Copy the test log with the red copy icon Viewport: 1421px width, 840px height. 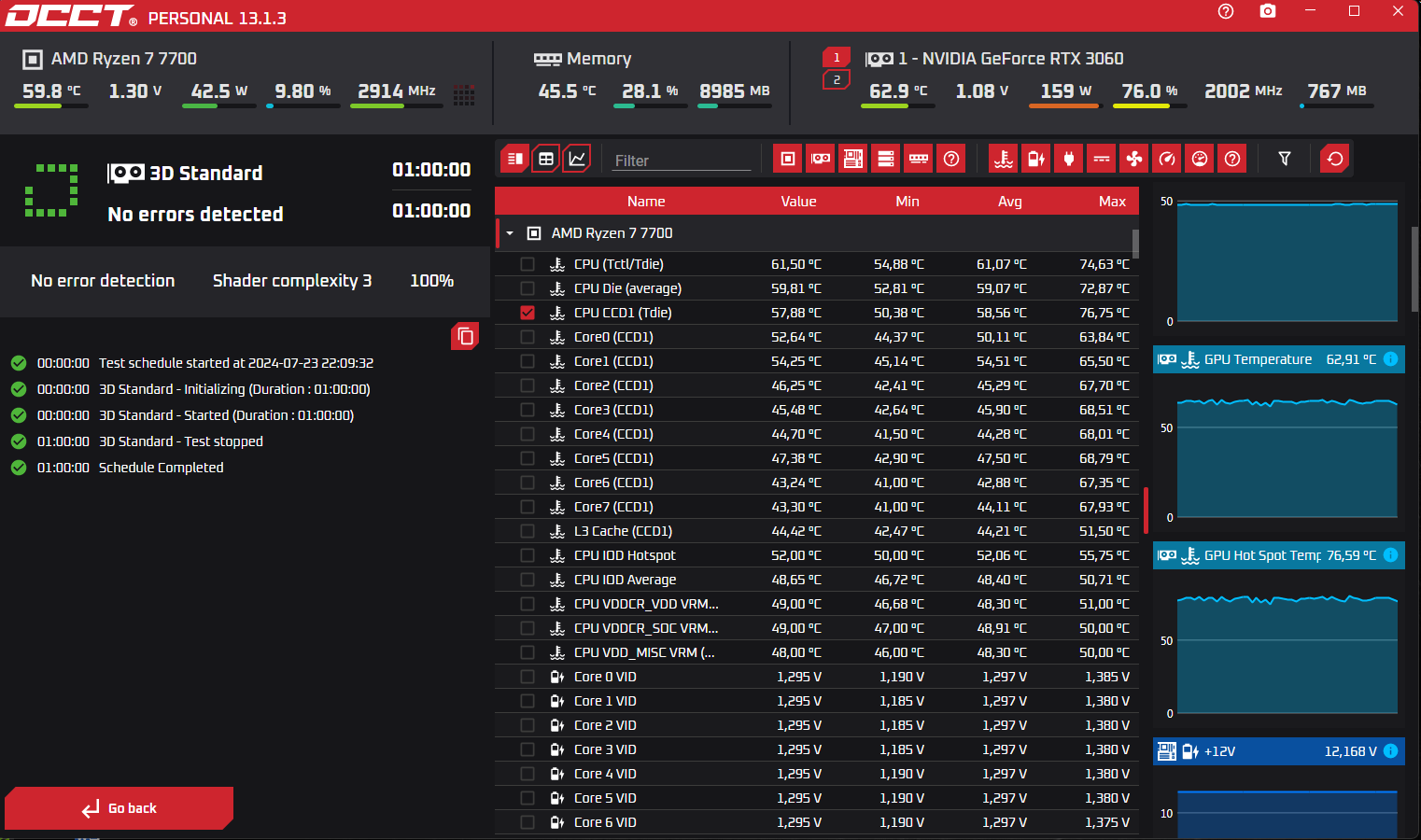pyautogui.click(x=465, y=336)
